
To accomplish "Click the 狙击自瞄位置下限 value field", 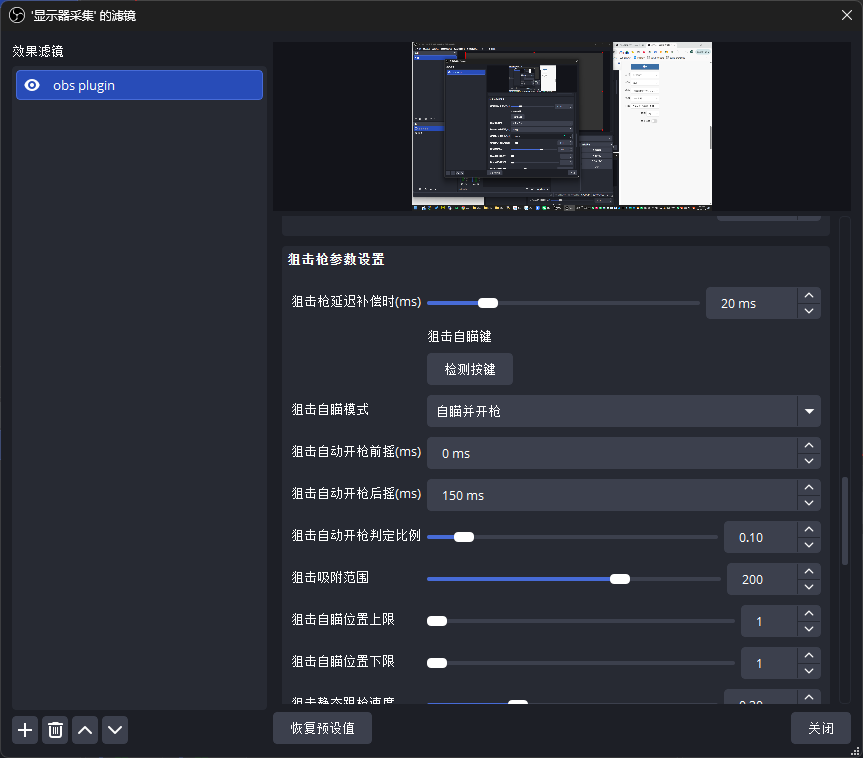I will coord(769,663).
